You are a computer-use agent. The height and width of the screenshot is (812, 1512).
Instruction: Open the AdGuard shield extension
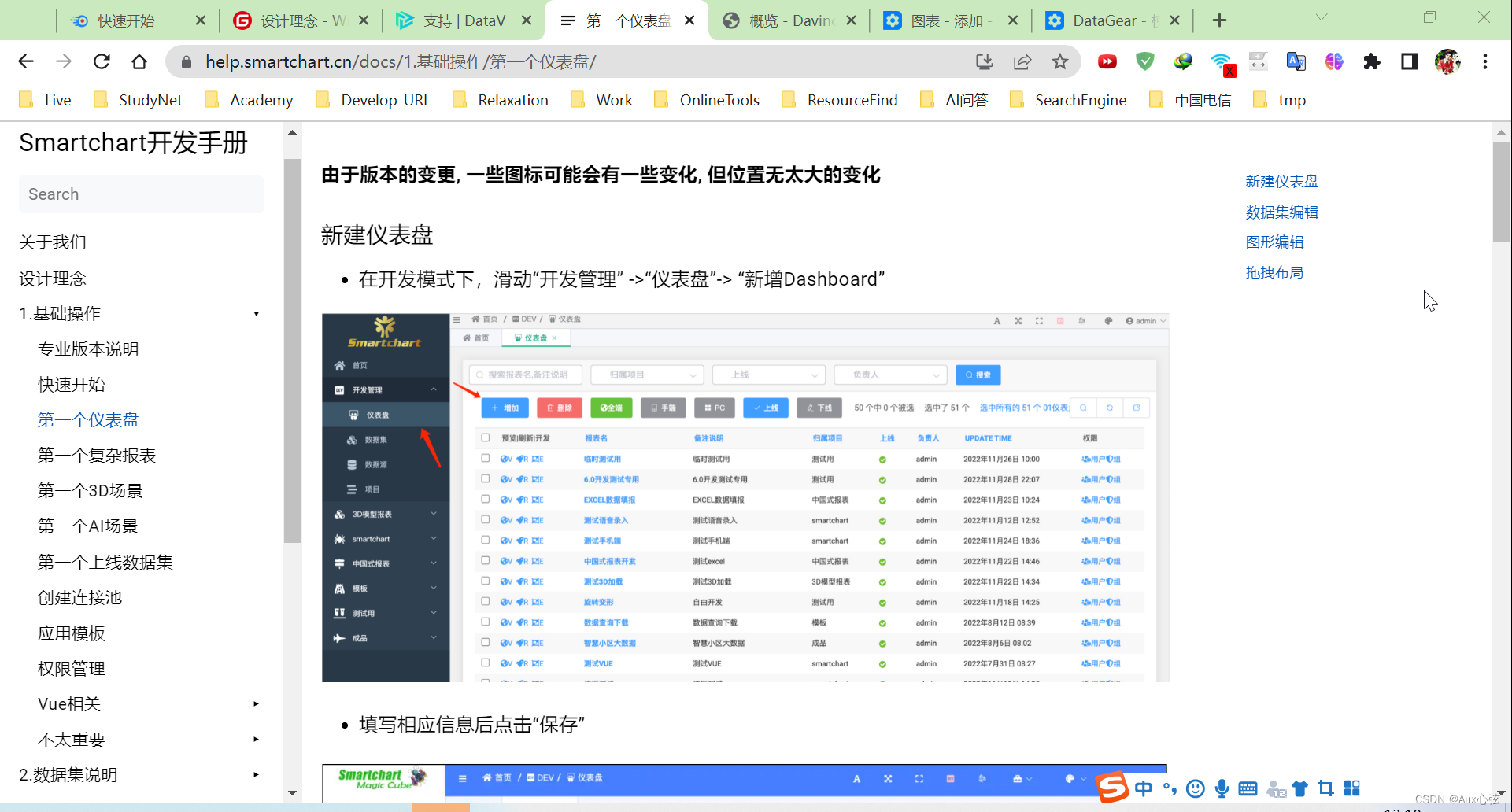click(x=1144, y=61)
